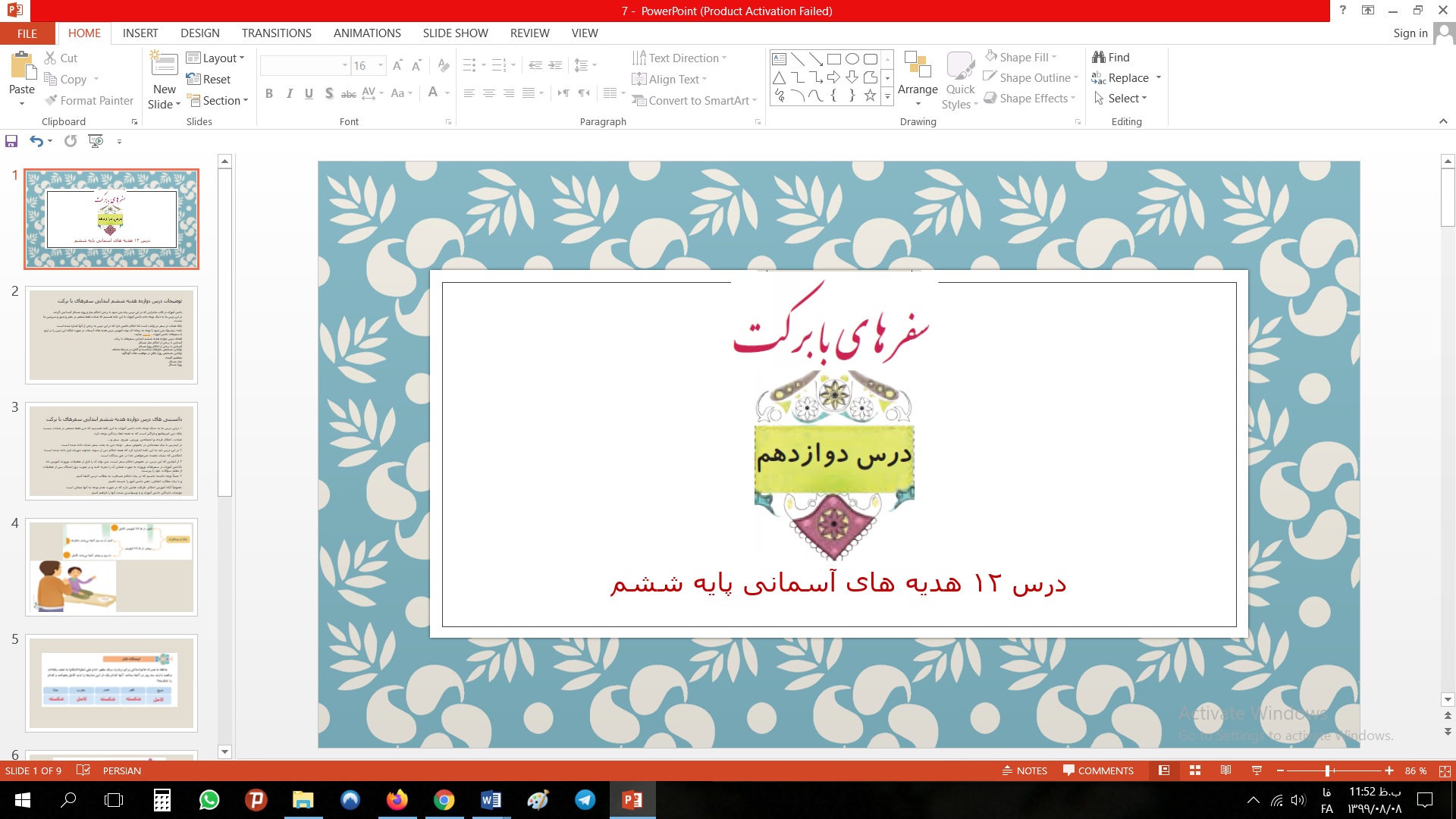Click the Undo arrow icon
The image size is (1456, 819).
click(x=36, y=141)
